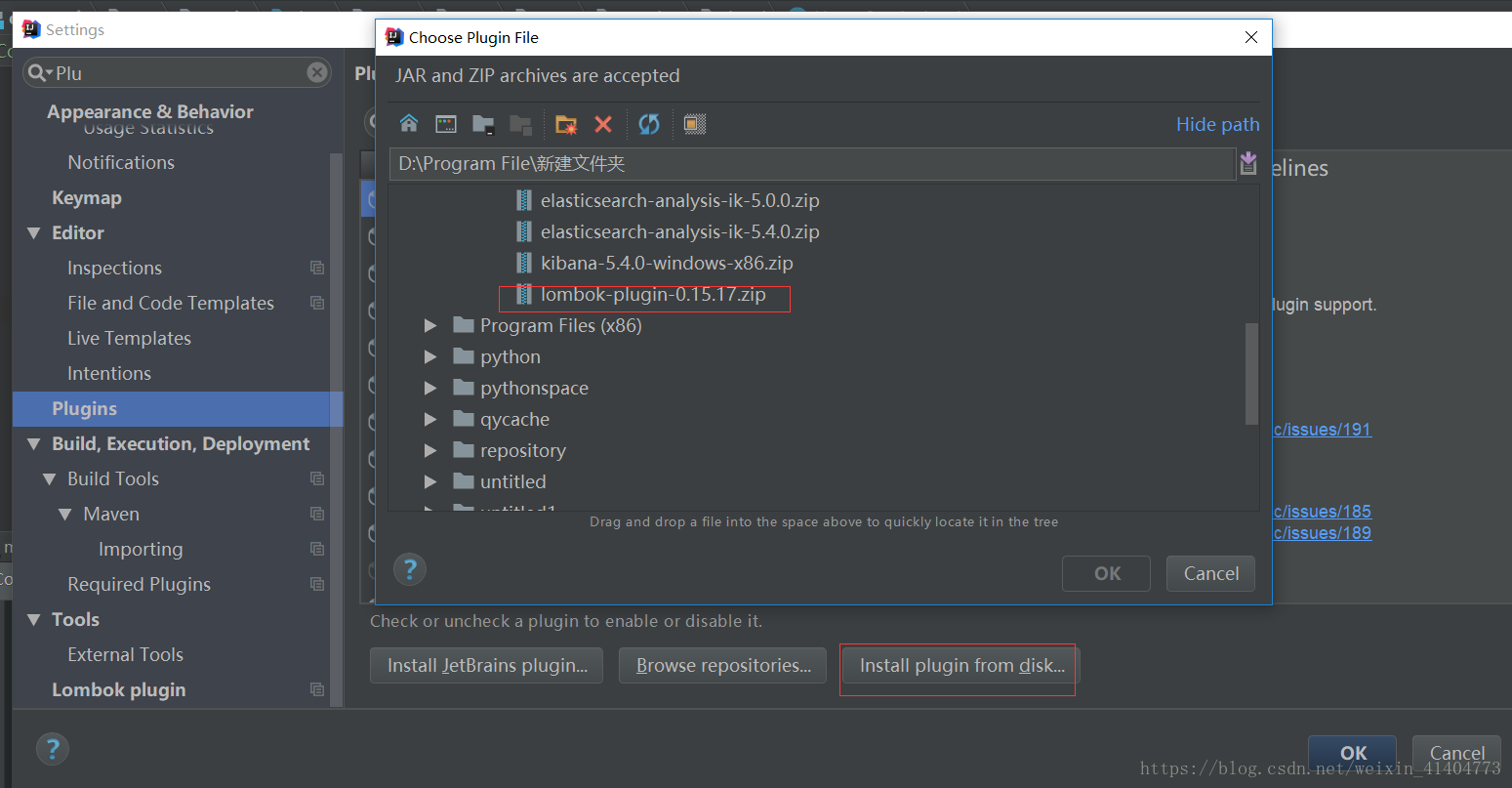The width and height of the screenshot is (1512, 788).
Task: Click folder icon of pythonspace
Action: [464, 388]
